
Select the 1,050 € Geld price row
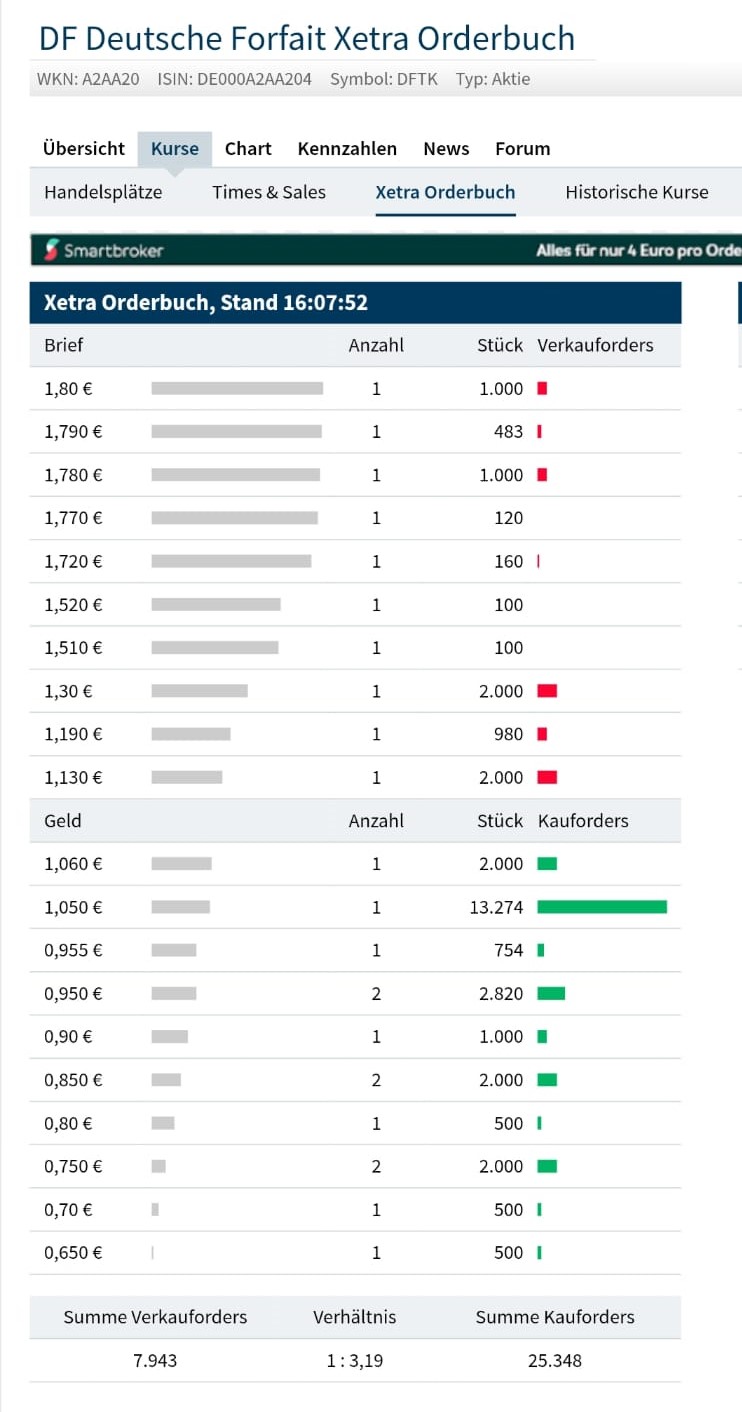coord(73,907)
